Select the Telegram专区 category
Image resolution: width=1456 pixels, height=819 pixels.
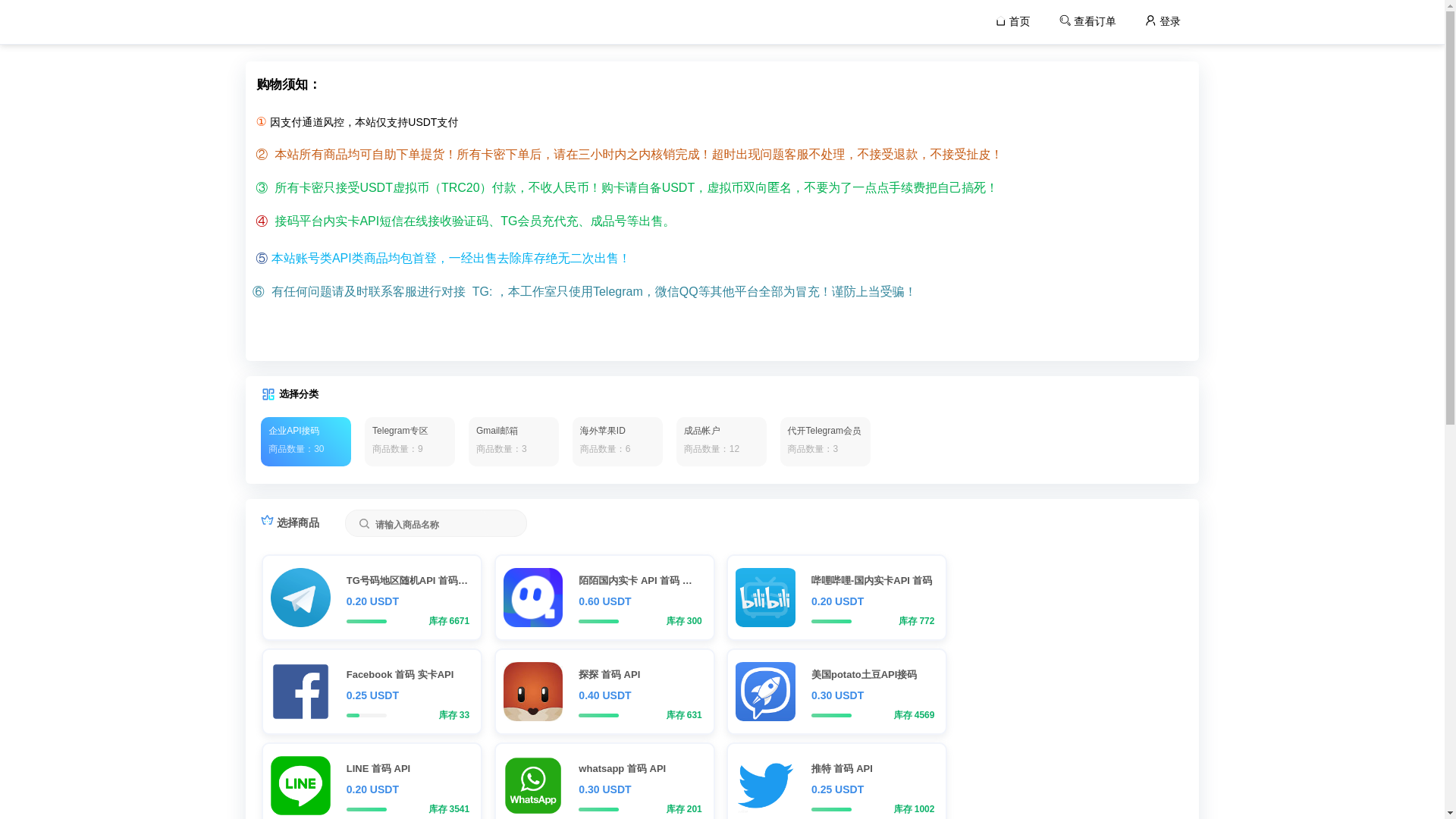409,441
